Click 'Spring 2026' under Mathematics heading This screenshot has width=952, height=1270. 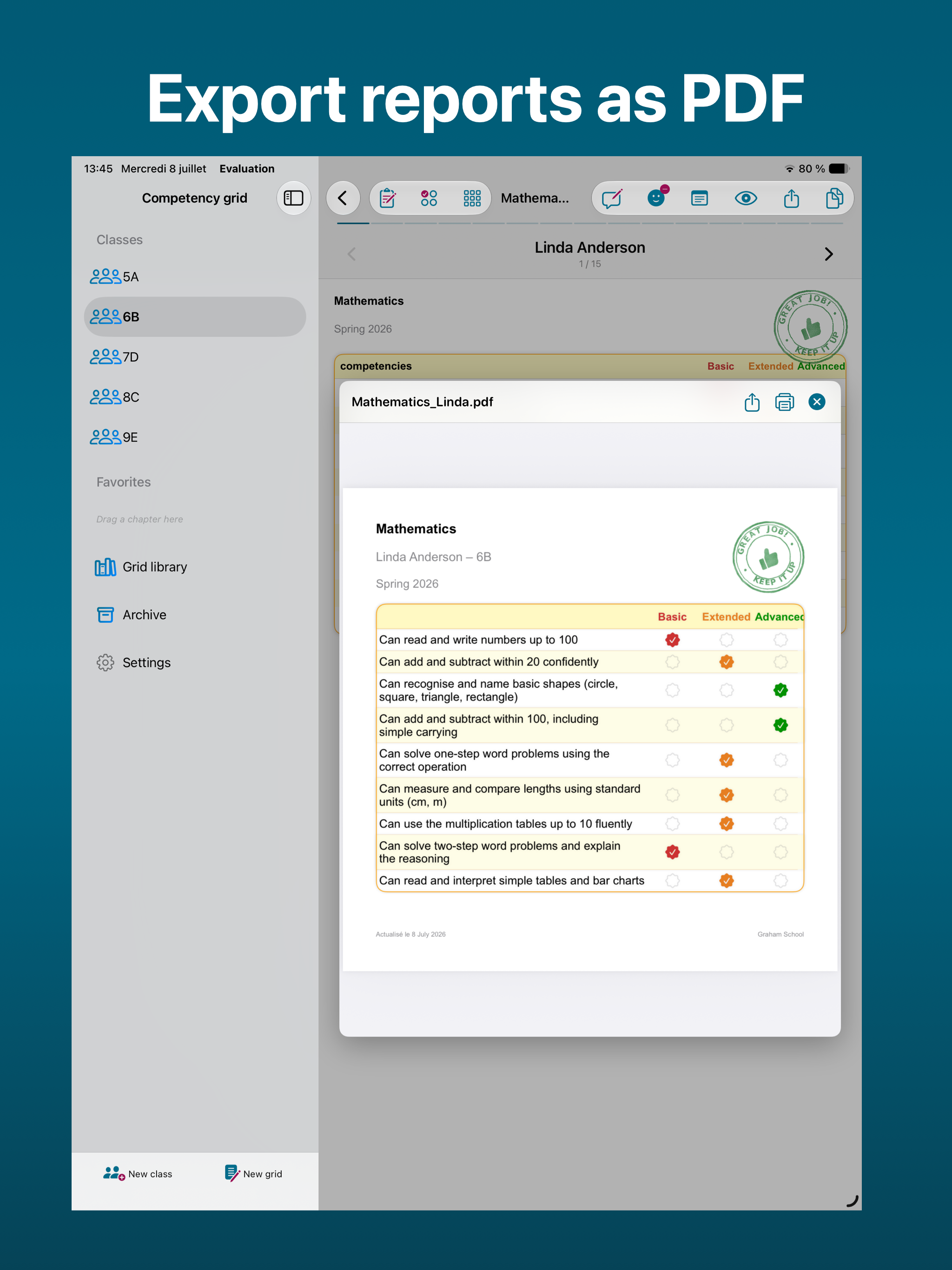pyautogui.click(x=363, y=329)
